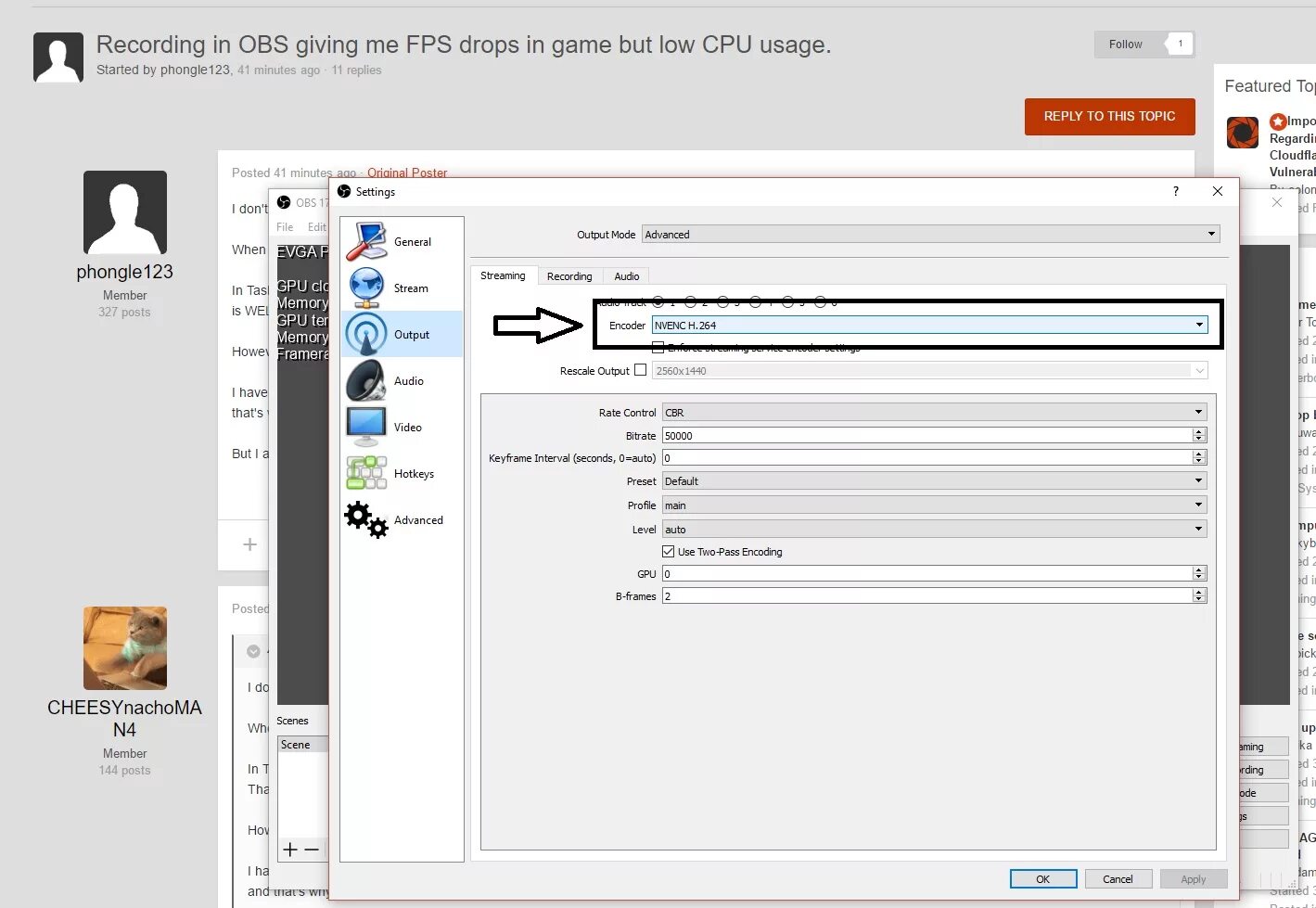
Task: Decrease B-frames with the down stepper
Action: point(1199,599)
